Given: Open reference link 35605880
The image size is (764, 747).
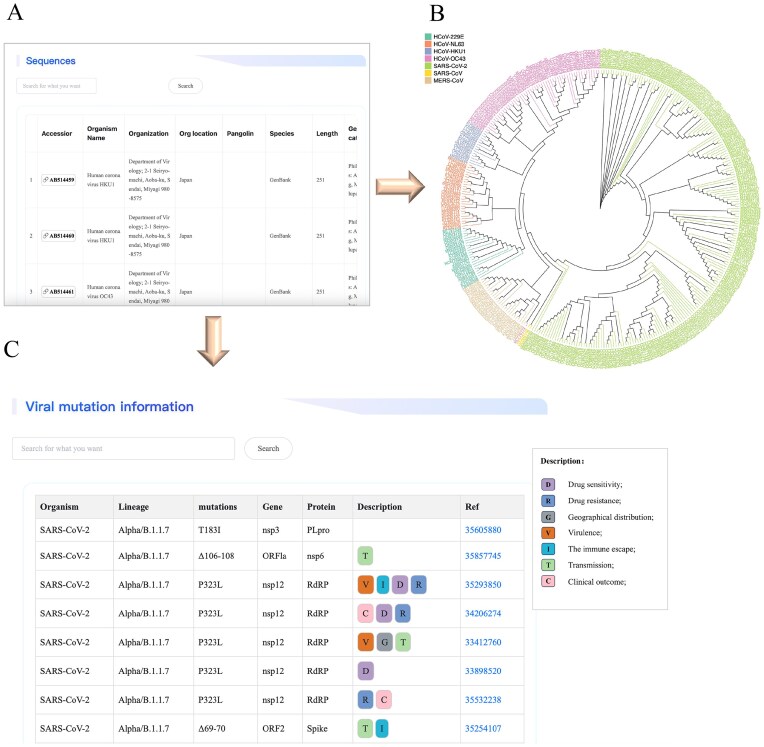Looking at the screenshot, I should pyautogui.click(x=483, y=530).
